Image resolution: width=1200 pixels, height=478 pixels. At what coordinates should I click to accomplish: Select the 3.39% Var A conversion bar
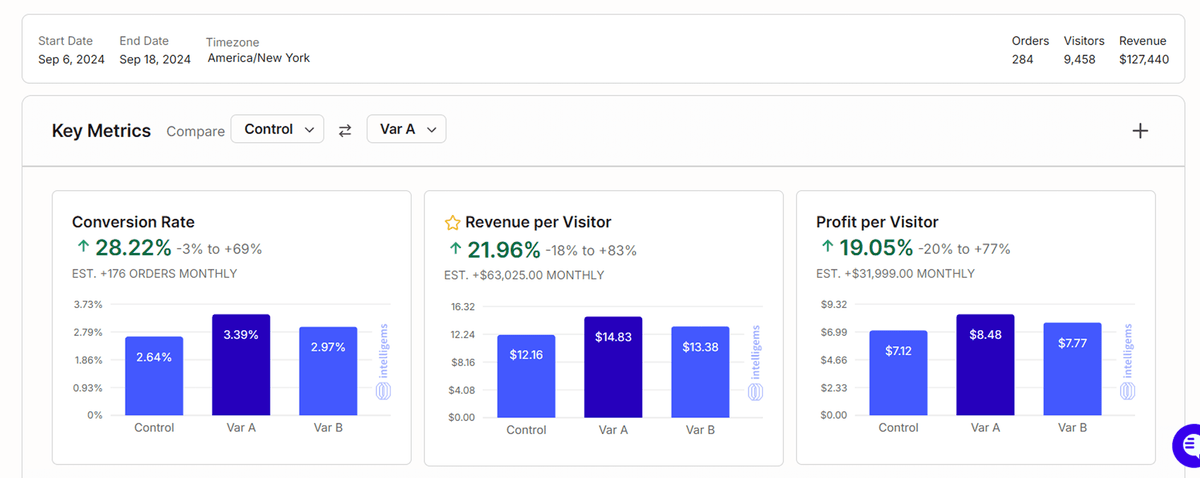(x=240, y=365)
